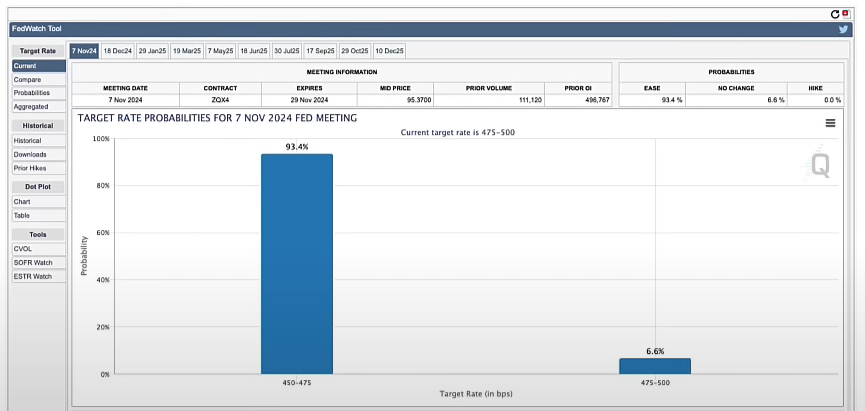Screen dimensions: 865x411
Task: Click the Tools section header
Action: [x=38, y=234]
